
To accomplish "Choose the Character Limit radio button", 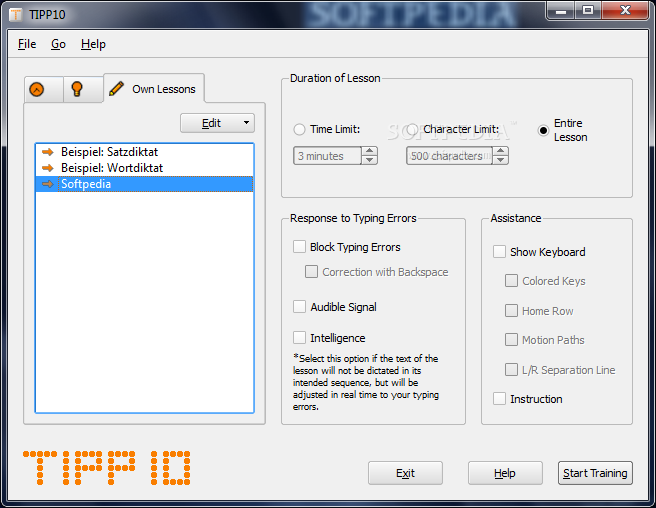I will pos(413,129).
